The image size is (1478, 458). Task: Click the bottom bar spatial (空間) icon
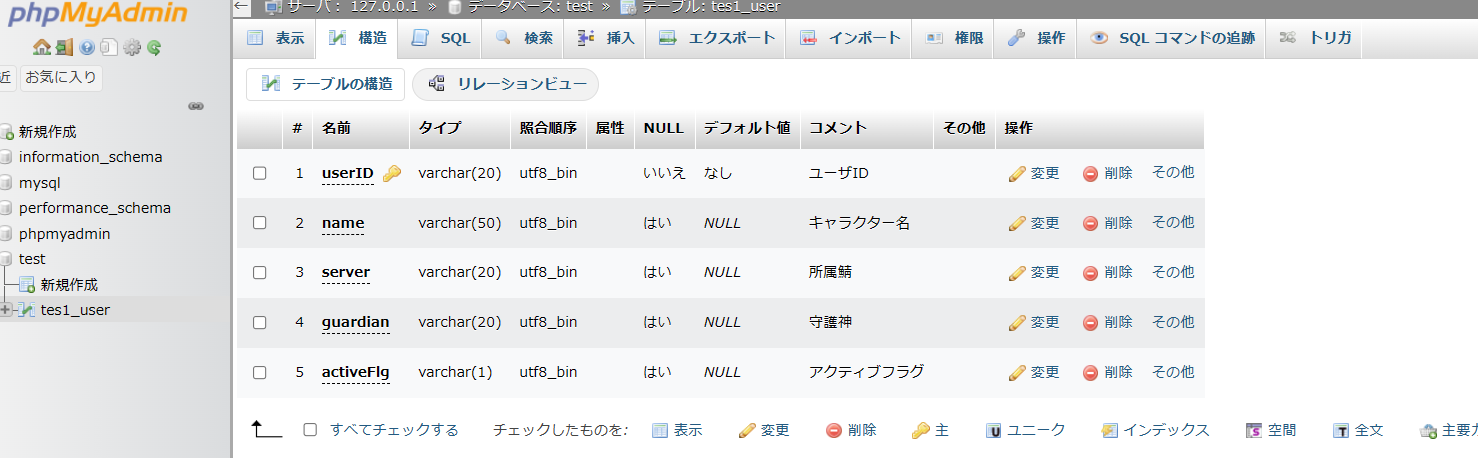point(1254,430)
